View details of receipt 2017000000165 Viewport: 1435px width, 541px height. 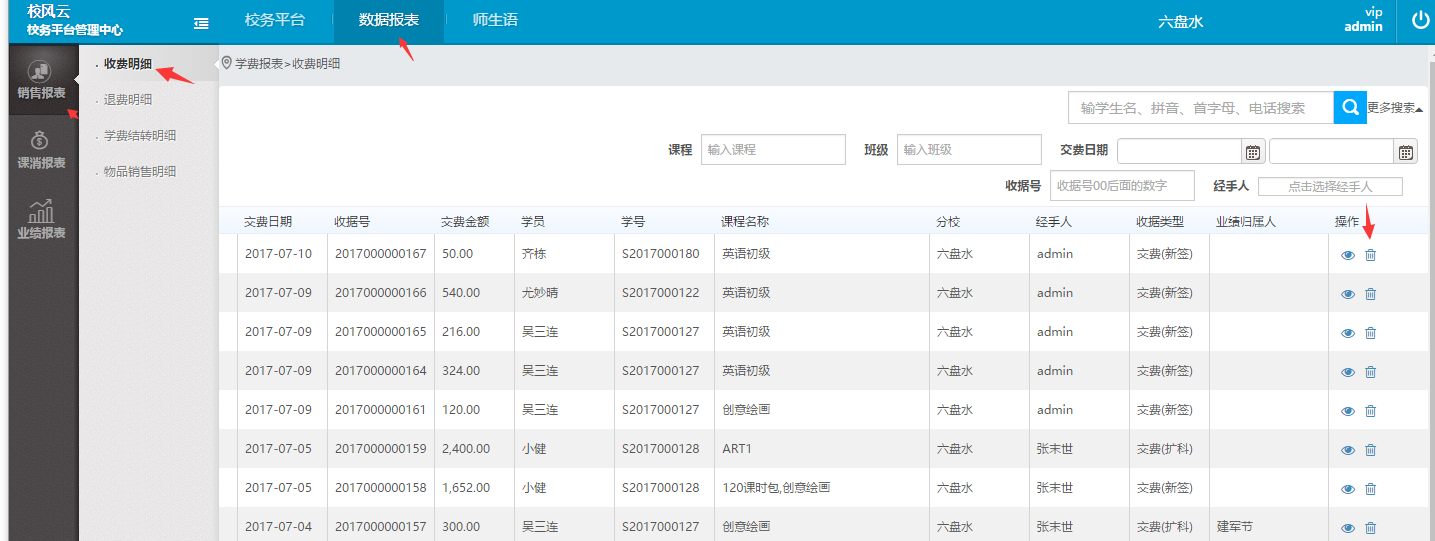pyautogui.click(x=1348, y=333)
